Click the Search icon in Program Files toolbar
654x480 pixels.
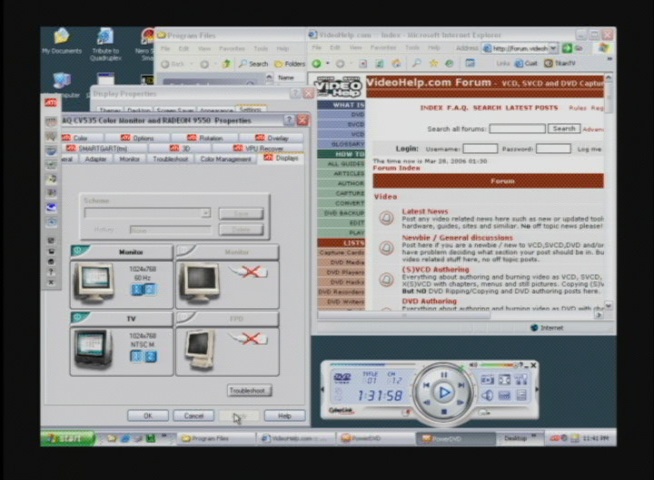click(253, 64)
